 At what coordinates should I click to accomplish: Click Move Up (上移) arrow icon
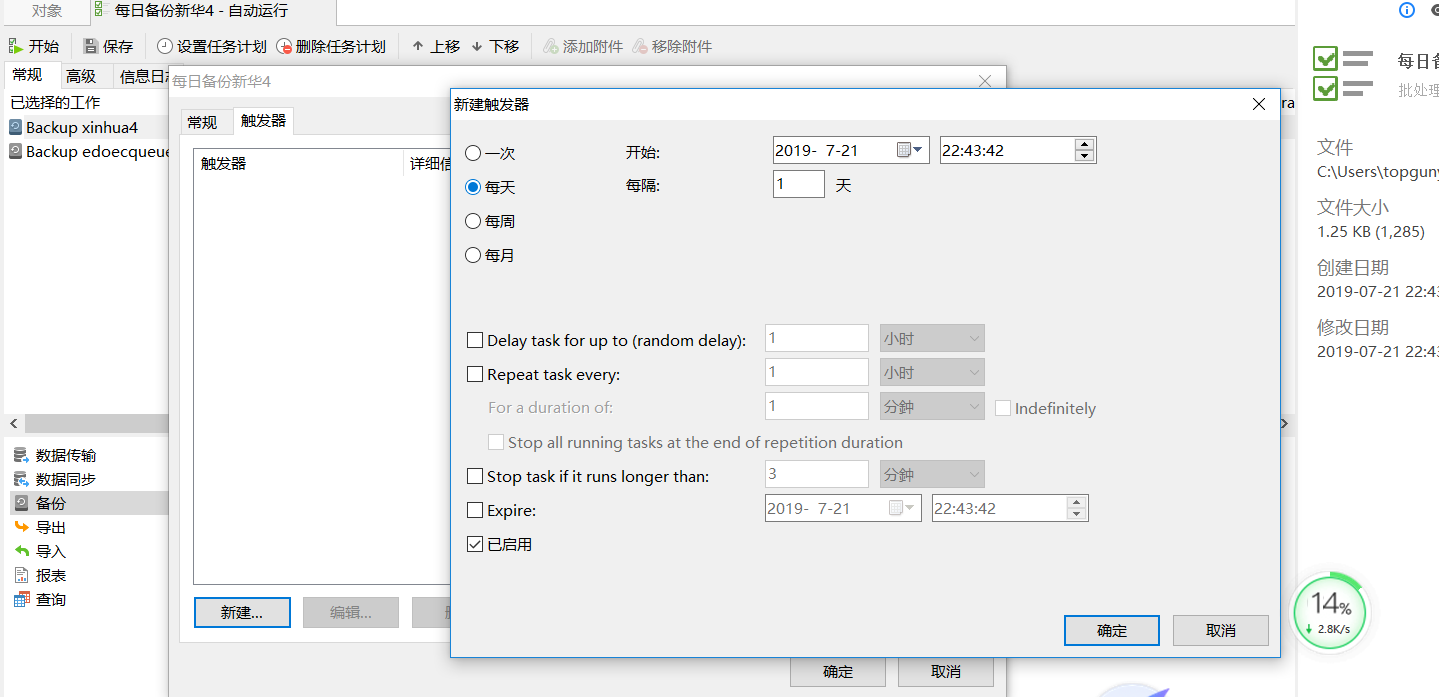tap(418, 46)
